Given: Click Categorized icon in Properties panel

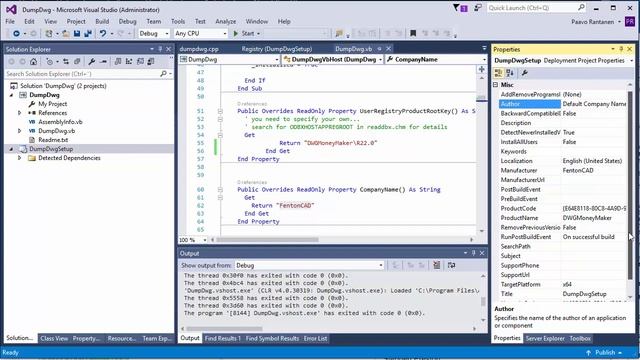Looking at the screenshot, I should (498, 73).
